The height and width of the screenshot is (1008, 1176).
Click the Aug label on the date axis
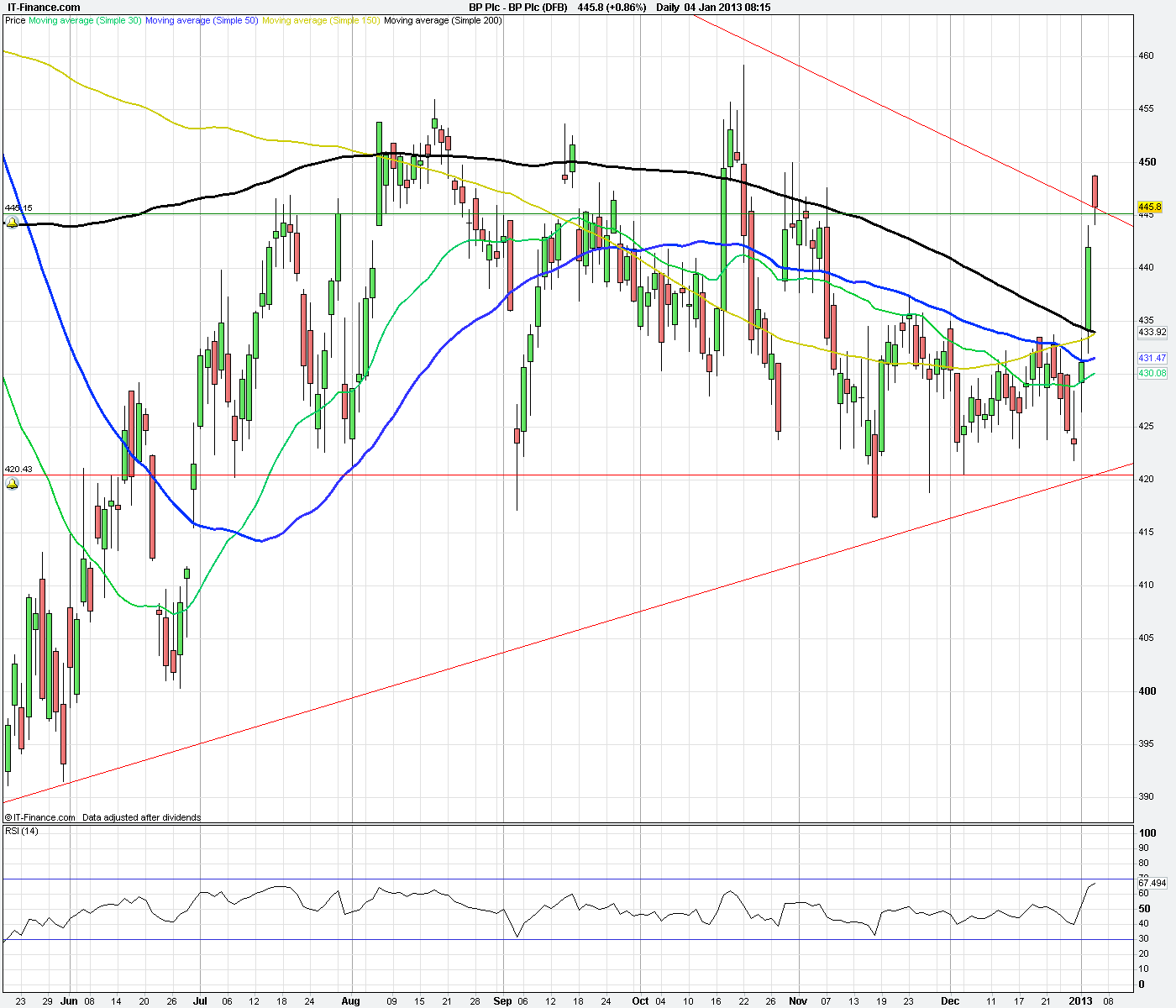tap(350, 1001)
